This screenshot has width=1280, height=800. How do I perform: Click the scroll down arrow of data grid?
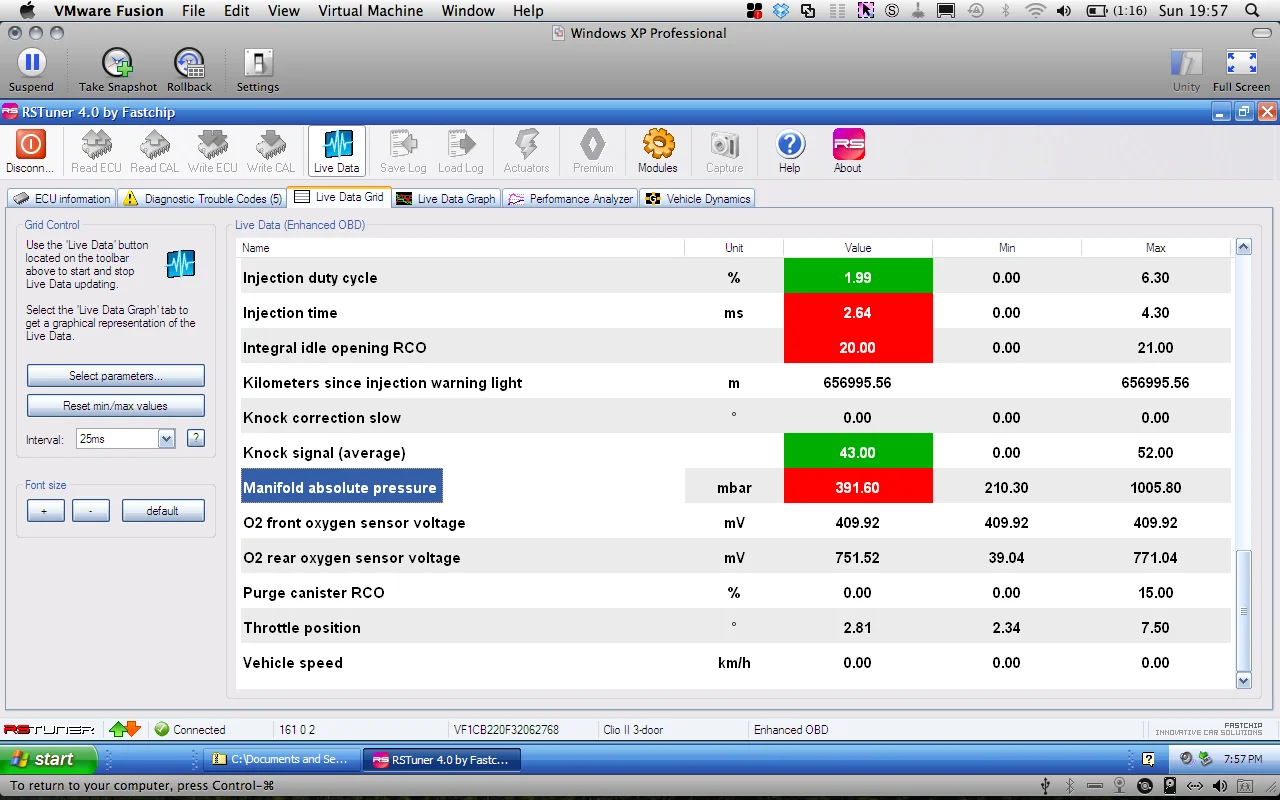pos(1244,680)
